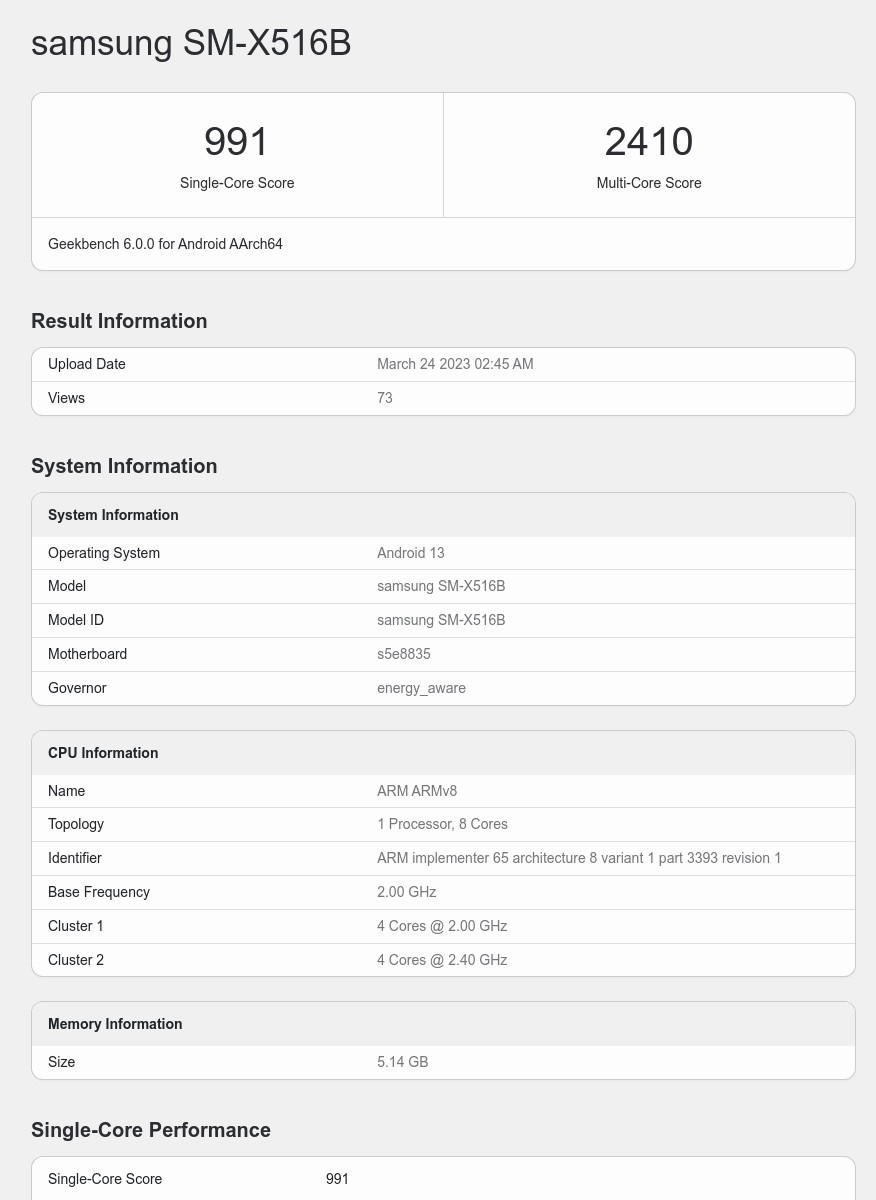
Task: Select the single-core score value 991 at top
Action: coord(237,142)
